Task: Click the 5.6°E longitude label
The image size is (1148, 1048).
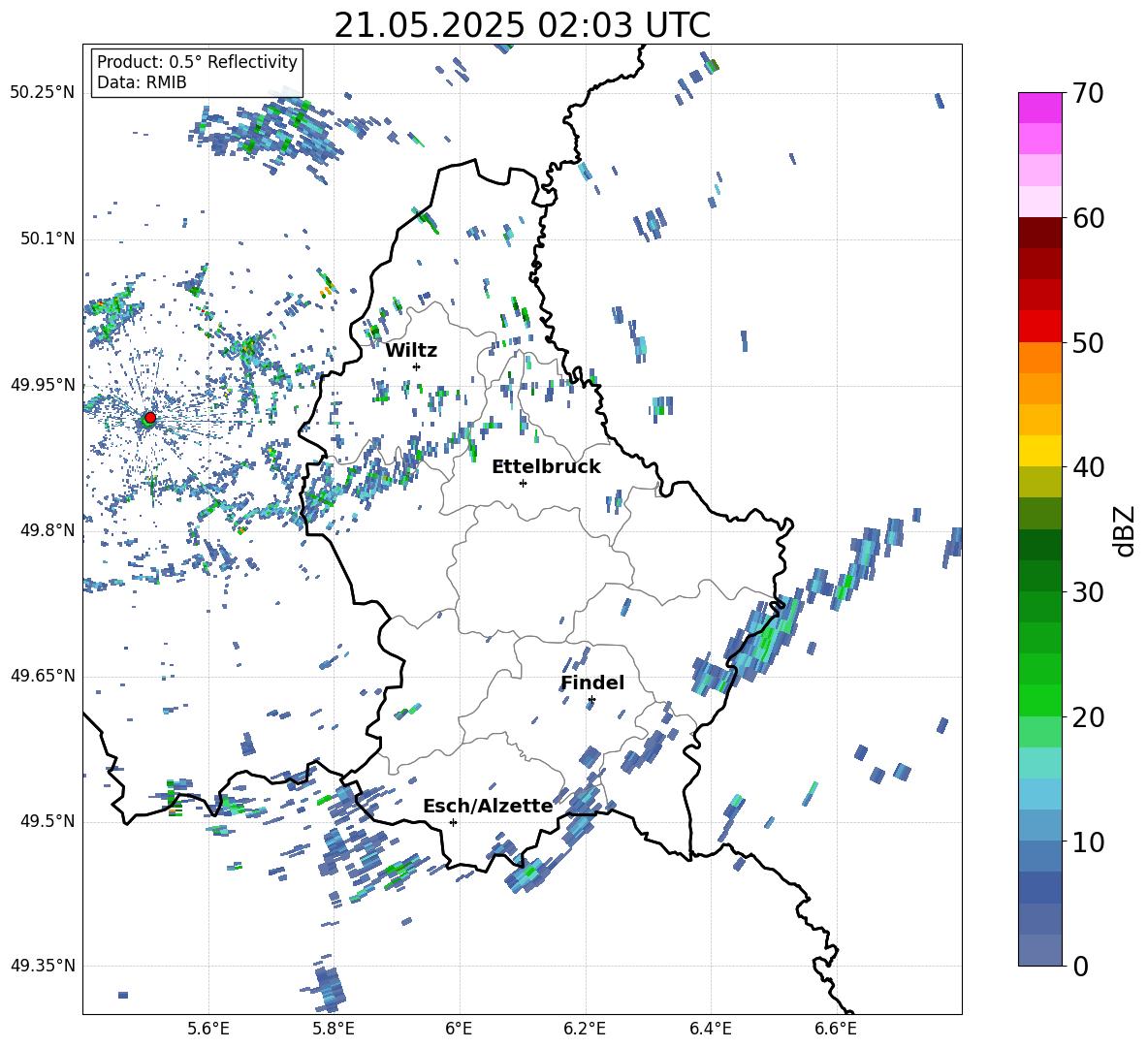Action: [208, 1029]
